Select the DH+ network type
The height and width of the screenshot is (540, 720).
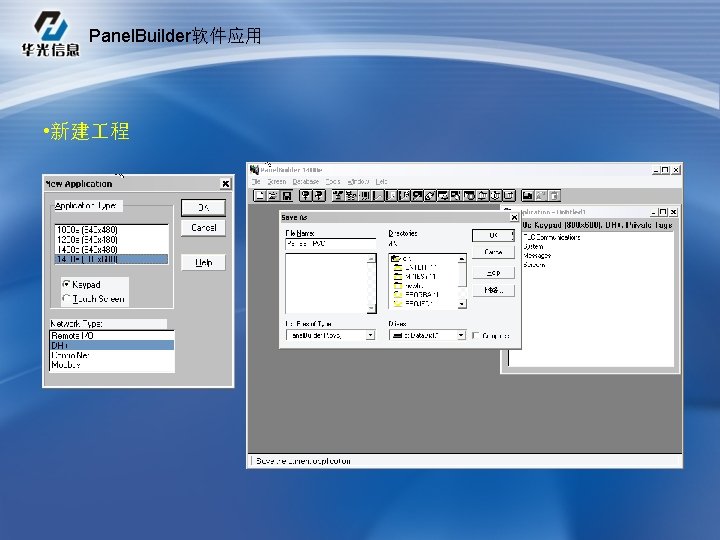click(x=112, y=345)
